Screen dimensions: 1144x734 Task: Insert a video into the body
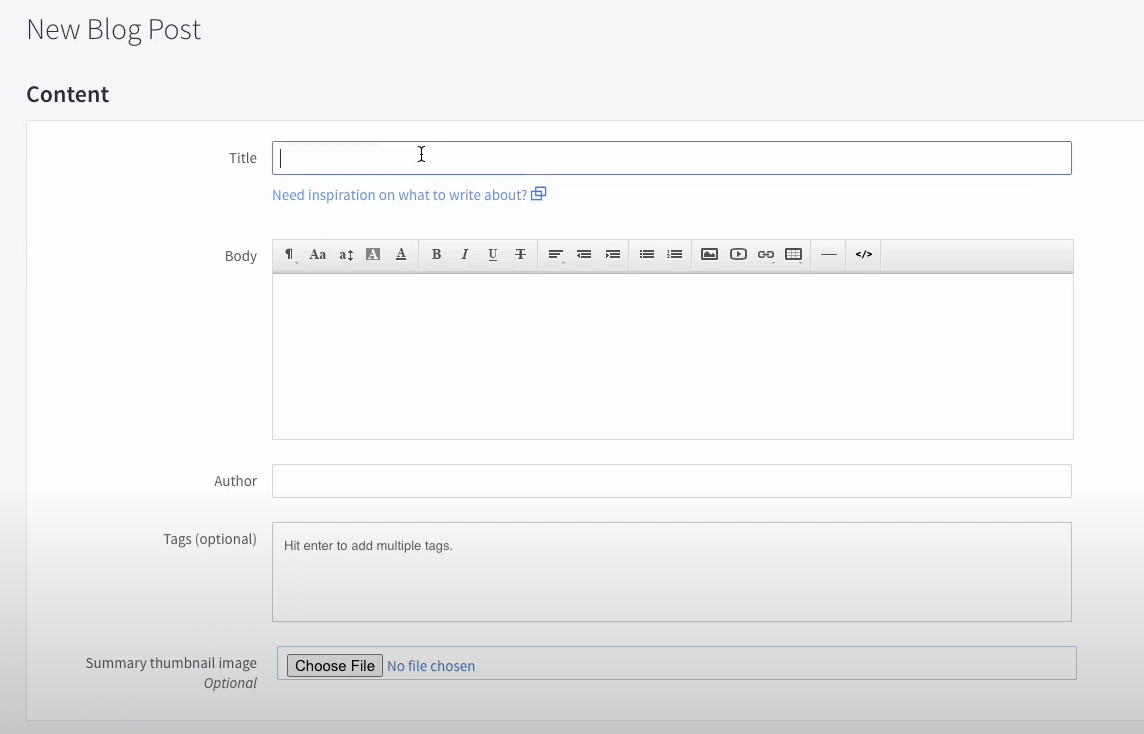[738, 255]
